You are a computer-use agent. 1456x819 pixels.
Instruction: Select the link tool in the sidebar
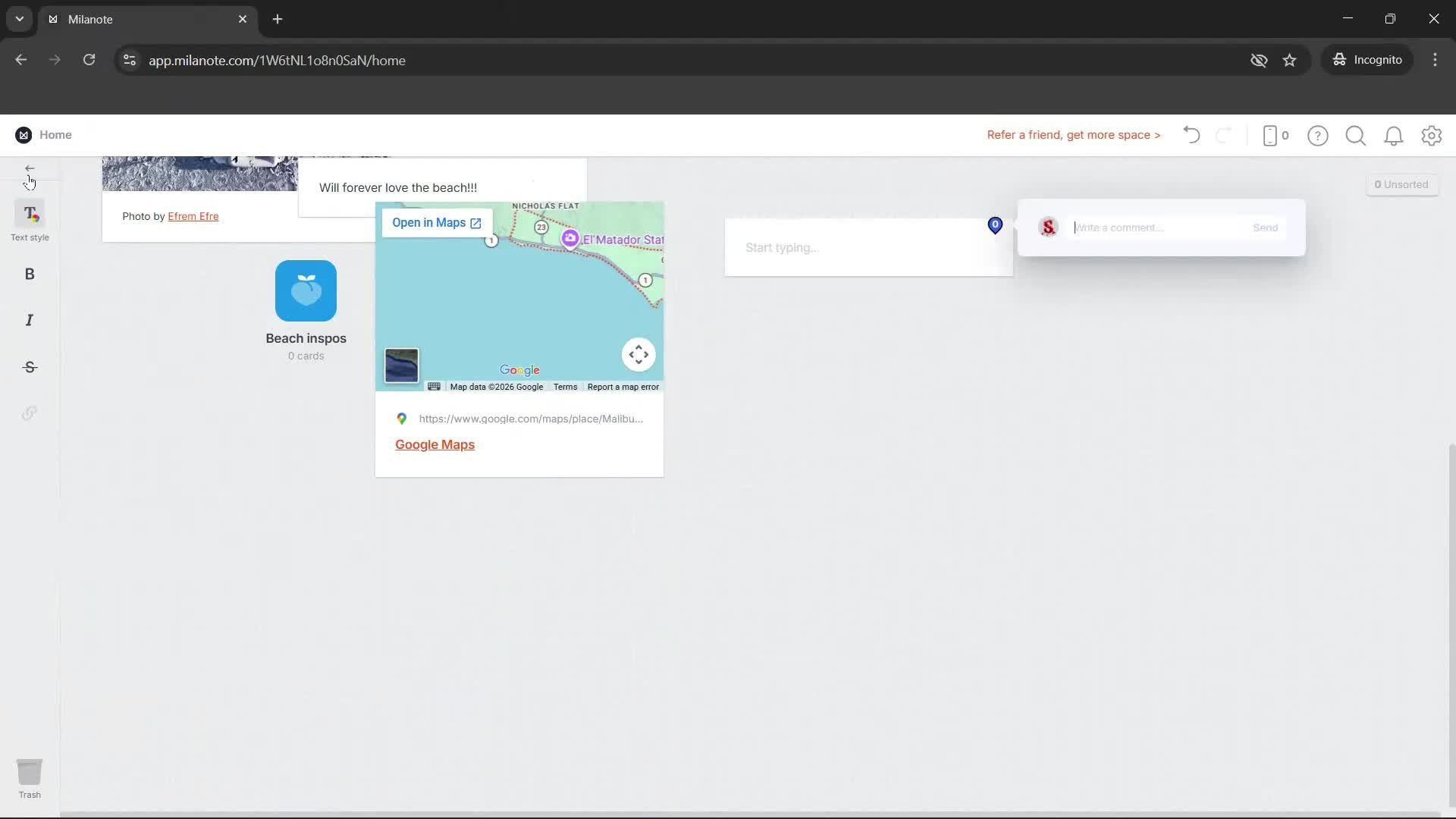coord(29,413)
